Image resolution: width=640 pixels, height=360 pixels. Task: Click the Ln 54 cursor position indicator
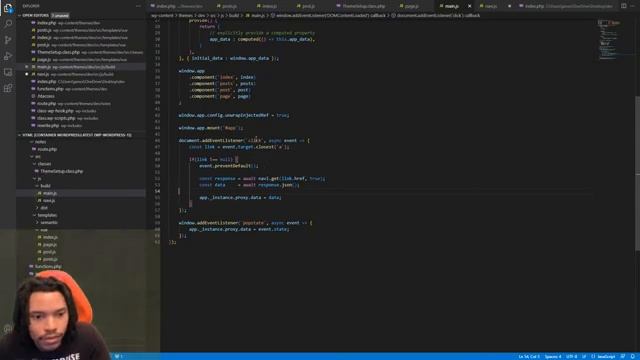529,356
